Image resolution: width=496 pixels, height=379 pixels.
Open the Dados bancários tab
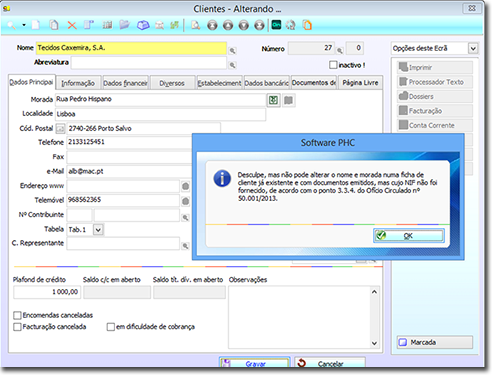[x=266, y=83]
